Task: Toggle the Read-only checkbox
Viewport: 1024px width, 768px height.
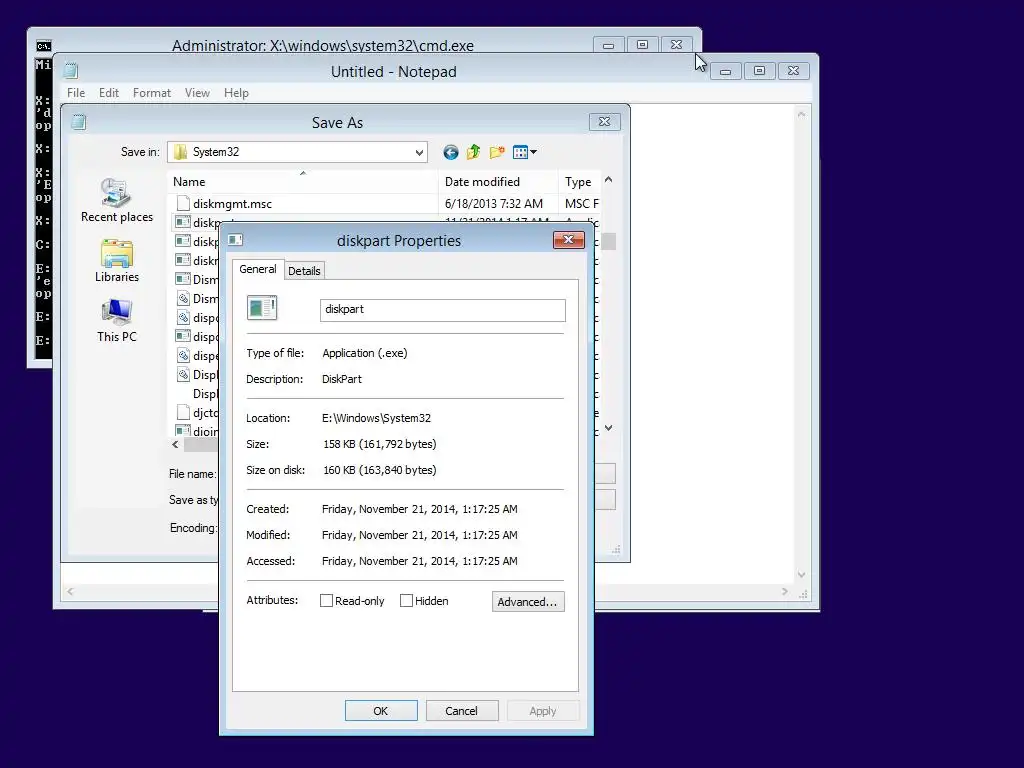Action: click(x=327, y=601)
